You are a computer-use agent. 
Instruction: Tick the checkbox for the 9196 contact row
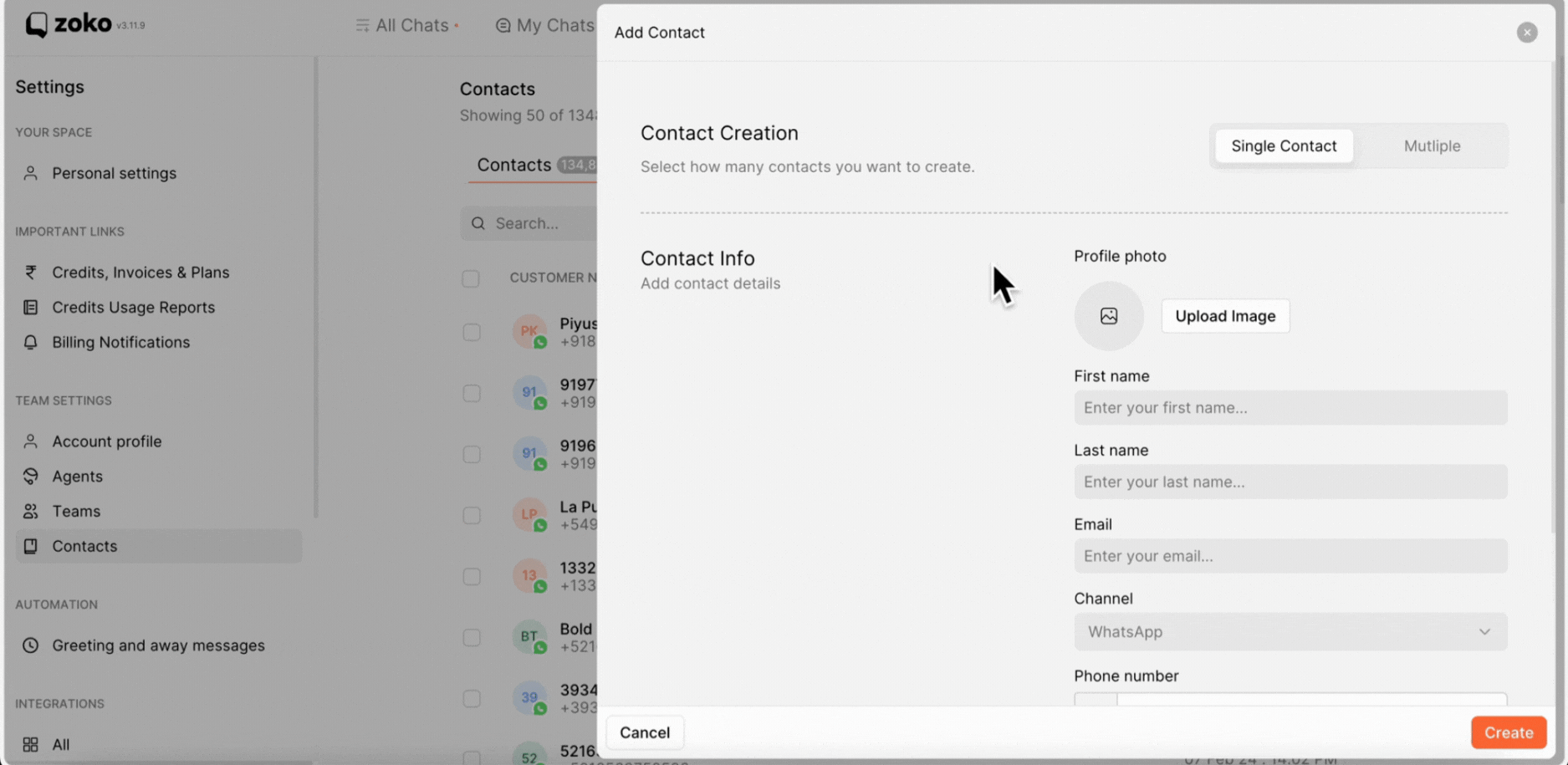click(x=472, y=454)
